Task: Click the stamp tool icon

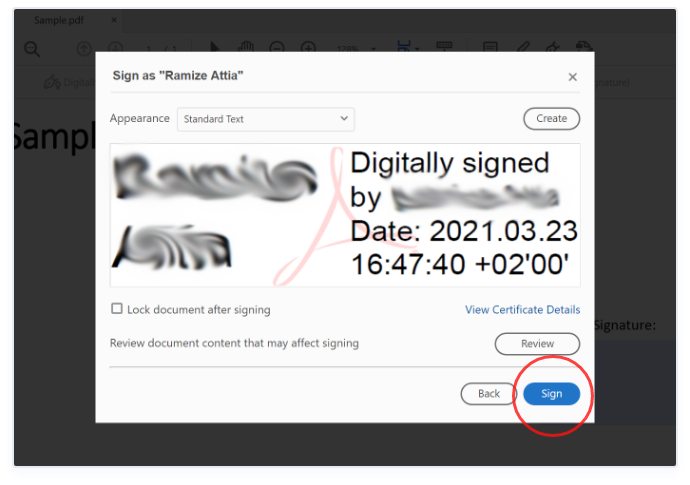Action: (584, 46)
